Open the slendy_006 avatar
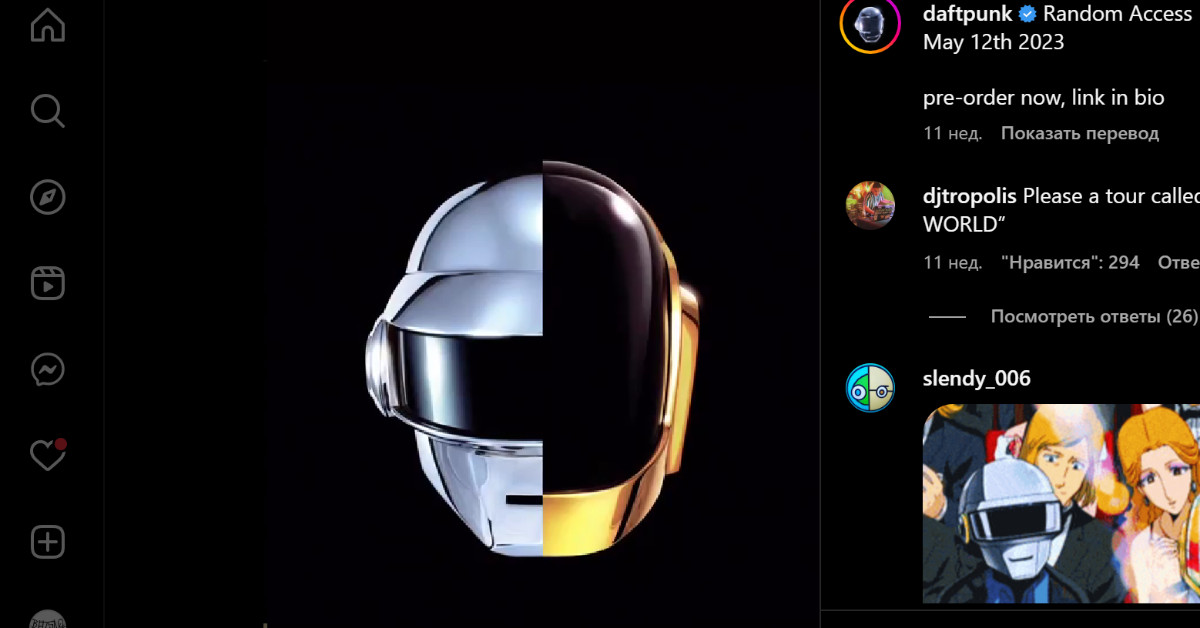Viewport: 1200px width, 628px height. click(x=870, y=388)
